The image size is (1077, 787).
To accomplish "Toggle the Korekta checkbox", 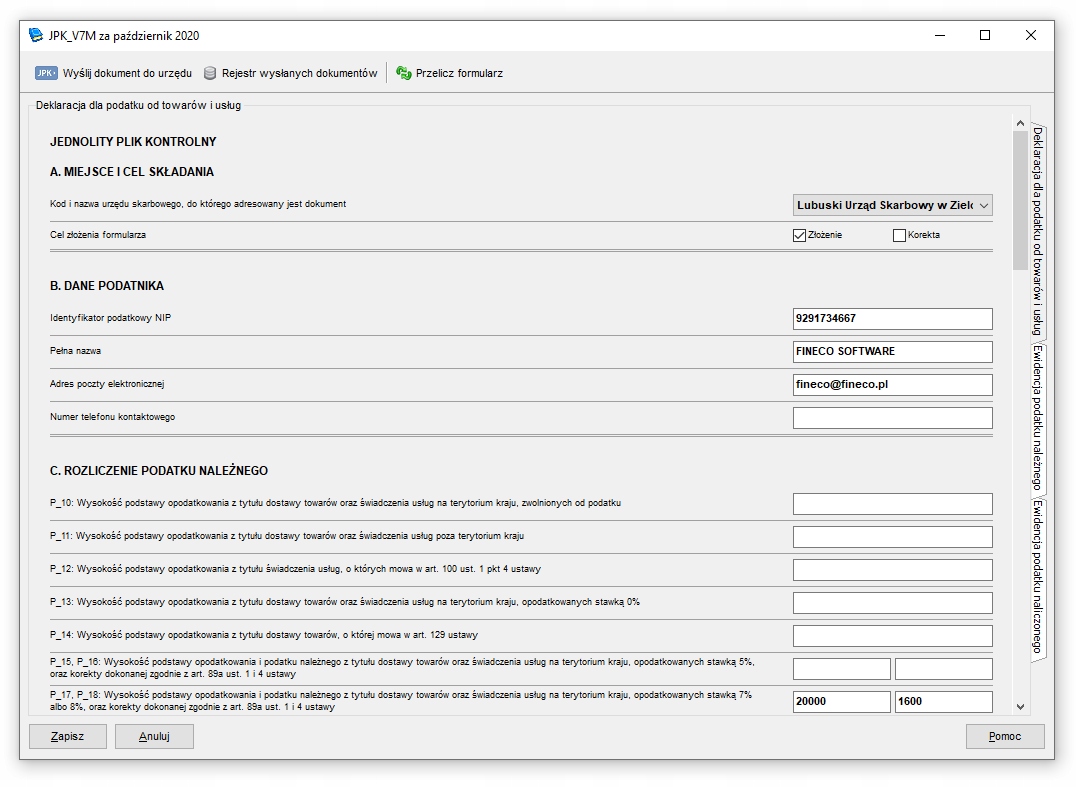I will pos(899,235).
